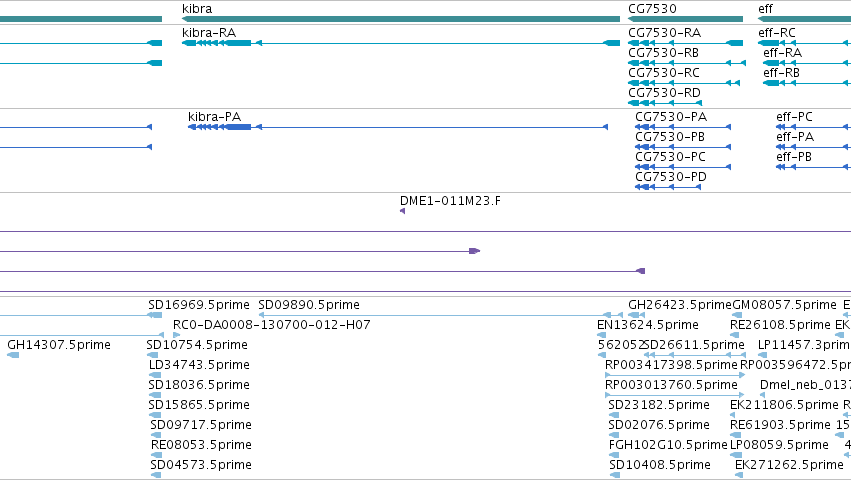Select RE61903.5prime EST
This screenshot has height=480, width=851.
point(735,435)
